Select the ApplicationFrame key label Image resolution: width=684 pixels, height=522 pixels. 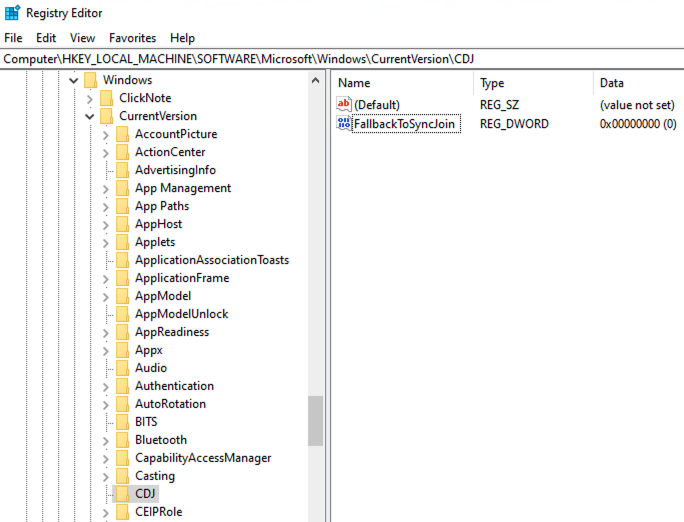coord(182,278)
